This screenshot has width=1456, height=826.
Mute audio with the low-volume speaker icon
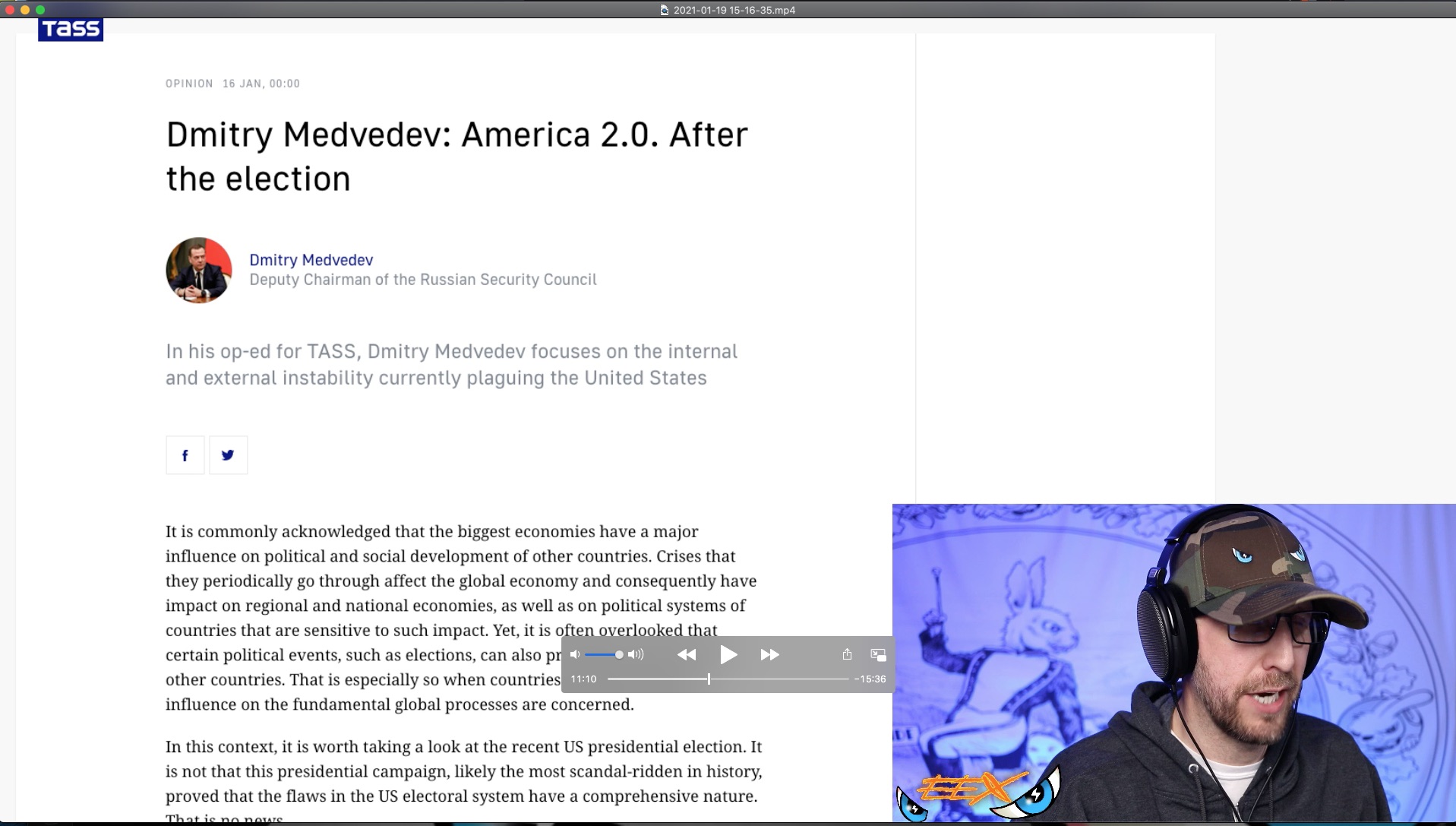(575, 654)
